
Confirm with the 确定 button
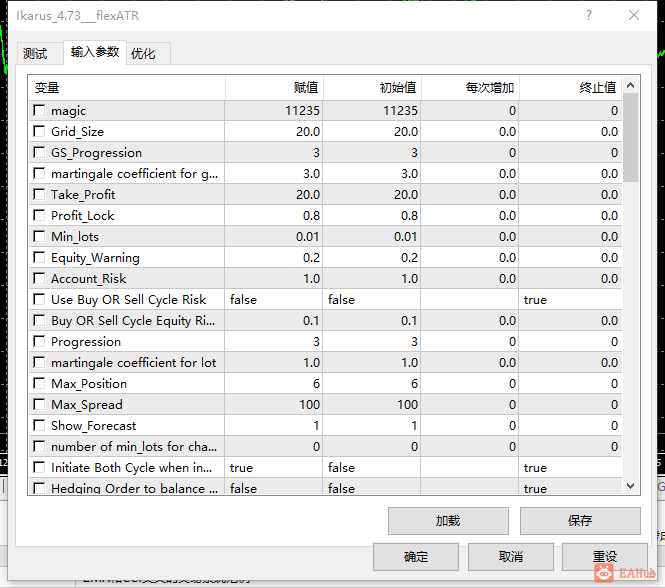[x=416, y=557]
